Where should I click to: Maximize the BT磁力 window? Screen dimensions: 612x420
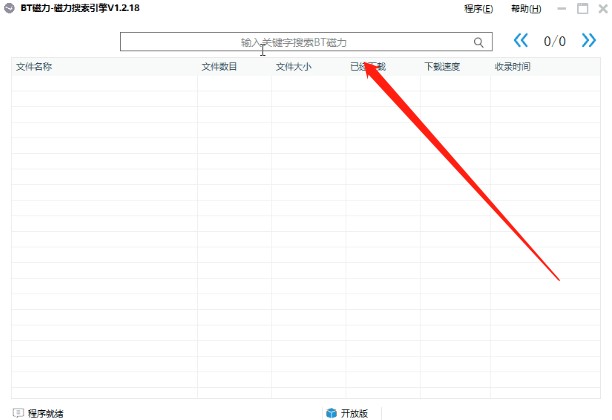pos(582,9)
